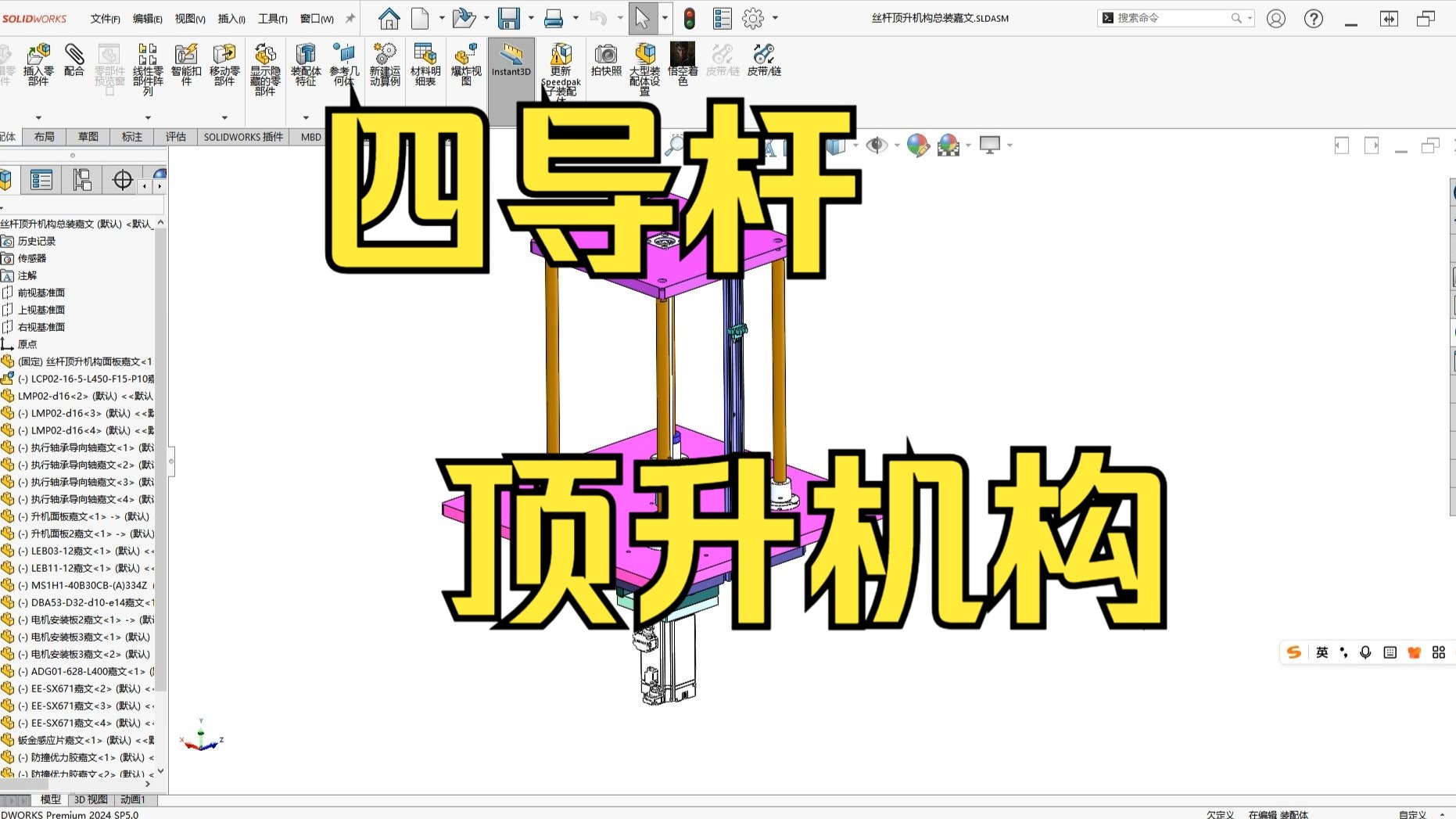This screenshot has height=819, width=1456.
Task: Save the assembly with the floppy icon
Action: click(x=509, y=18)
